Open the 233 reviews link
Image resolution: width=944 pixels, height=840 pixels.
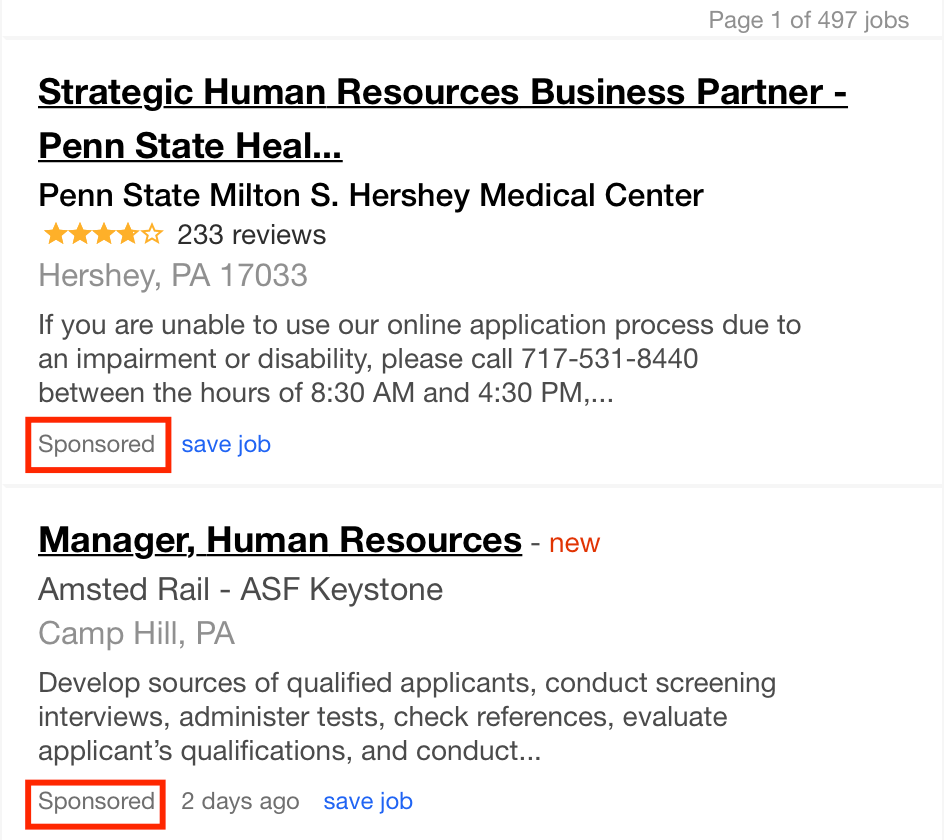pos(251,235)
